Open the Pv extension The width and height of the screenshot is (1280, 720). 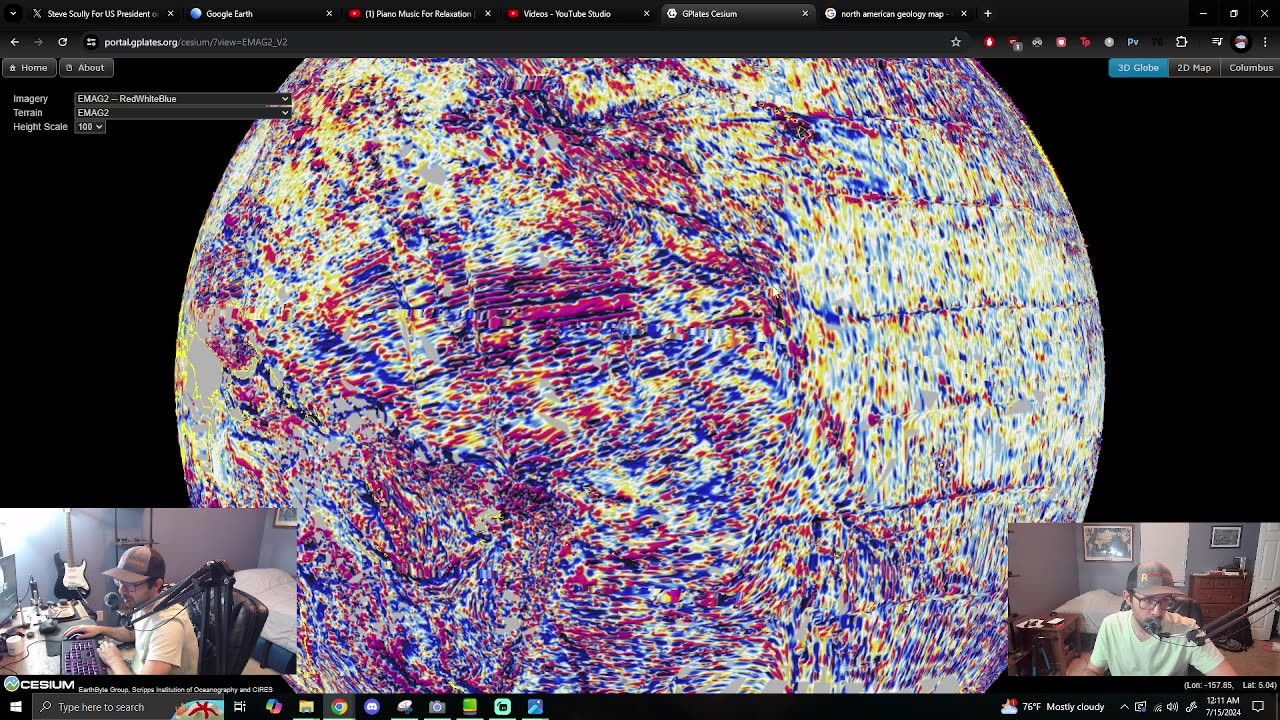(1133, 42)
